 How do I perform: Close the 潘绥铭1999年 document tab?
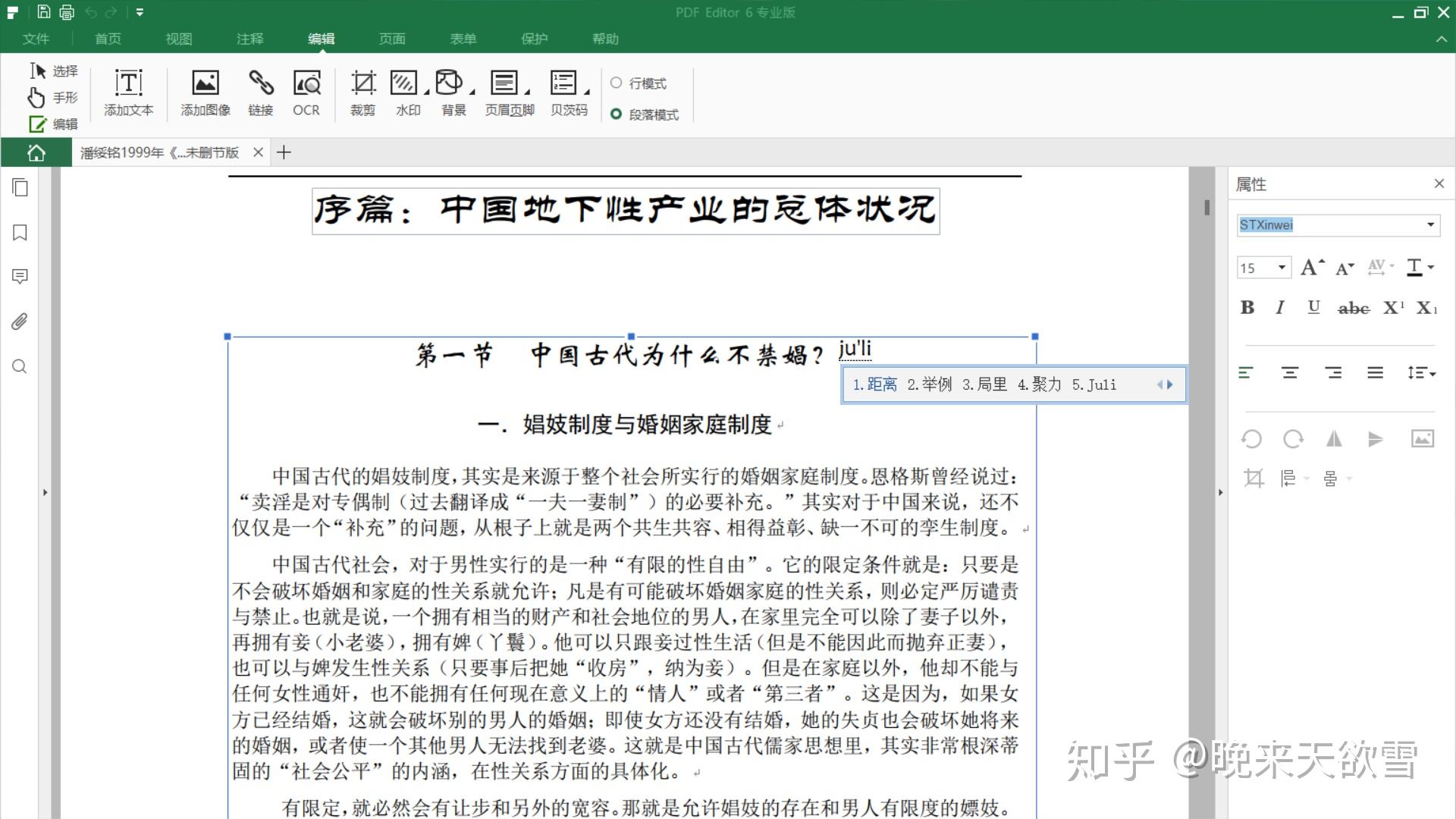point(258,152)
